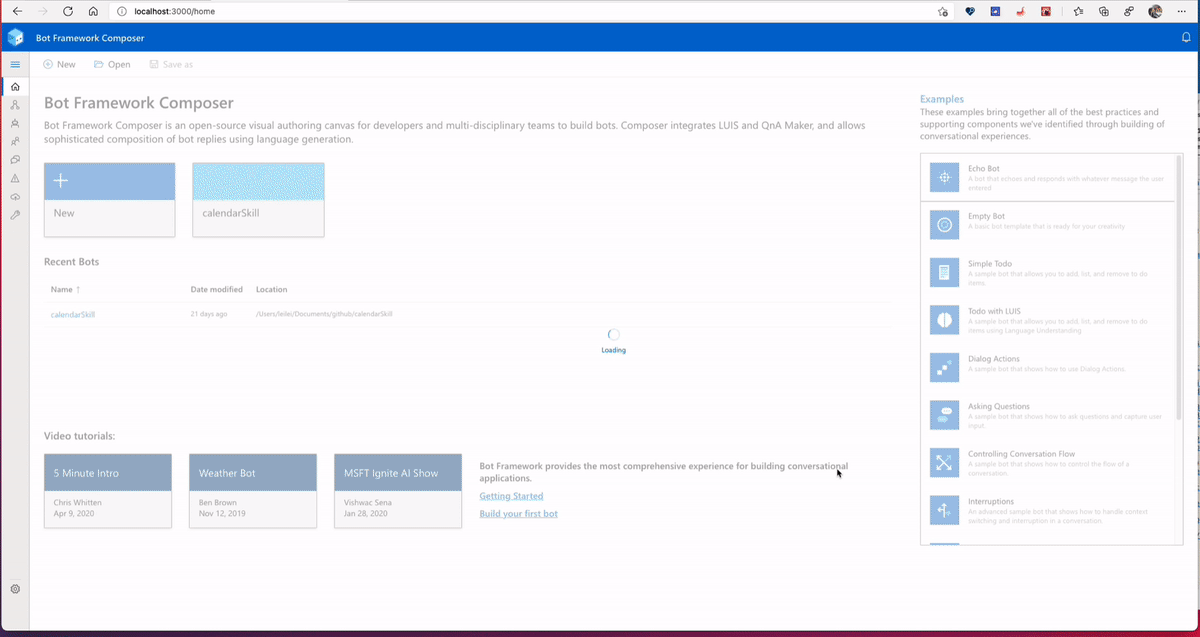Viewport: 1200px width, 637px height.
Task: Click the '21 days ago' table cell
Action: point(209,314)
